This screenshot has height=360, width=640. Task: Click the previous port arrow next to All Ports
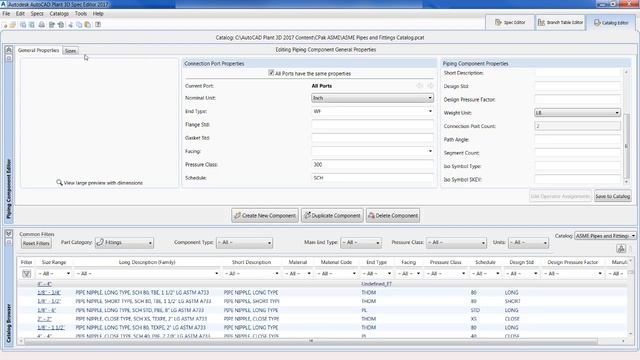pyautogui.click(x=420, y=86)
